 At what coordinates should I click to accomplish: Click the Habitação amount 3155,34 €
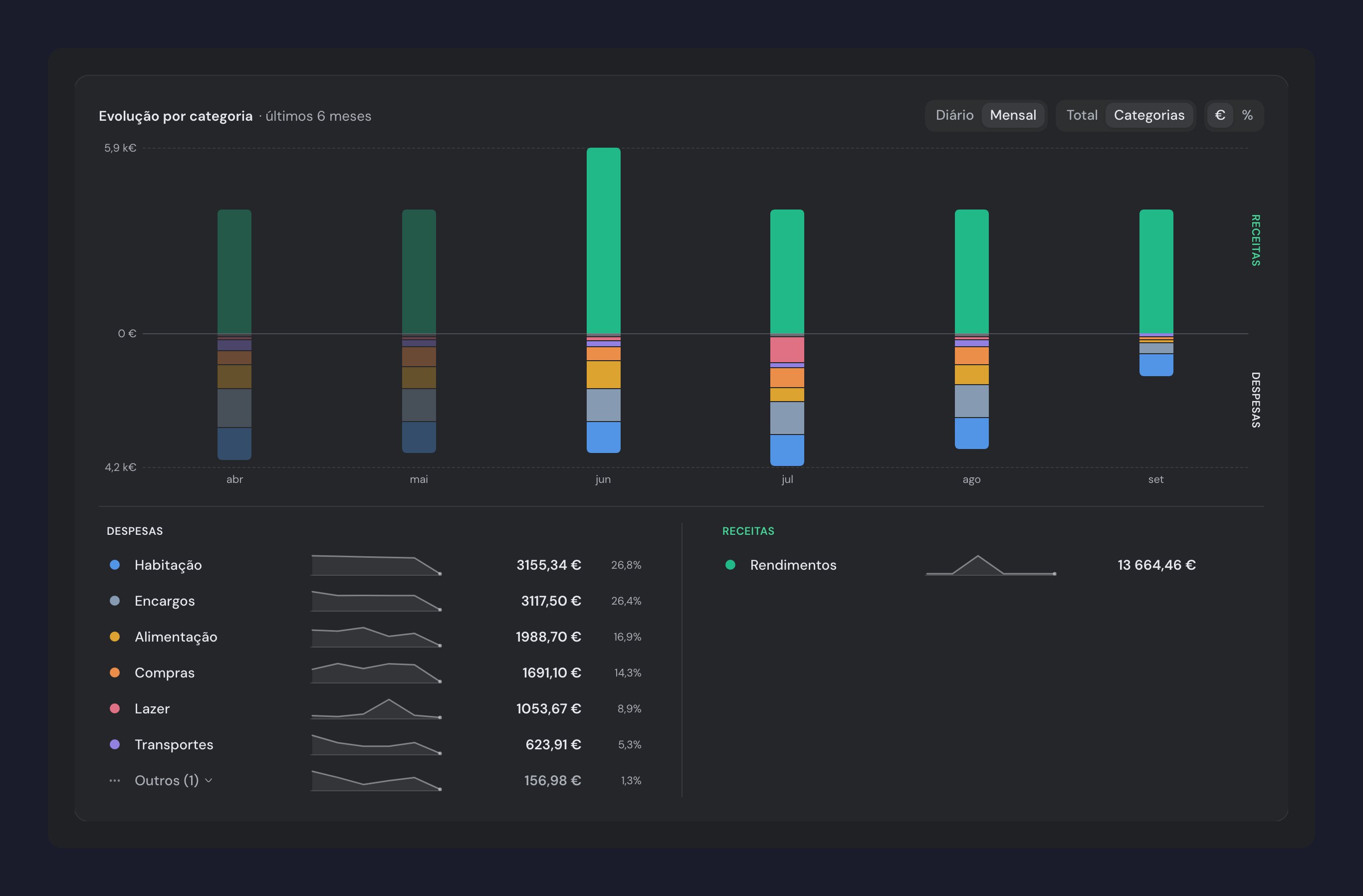549,565
